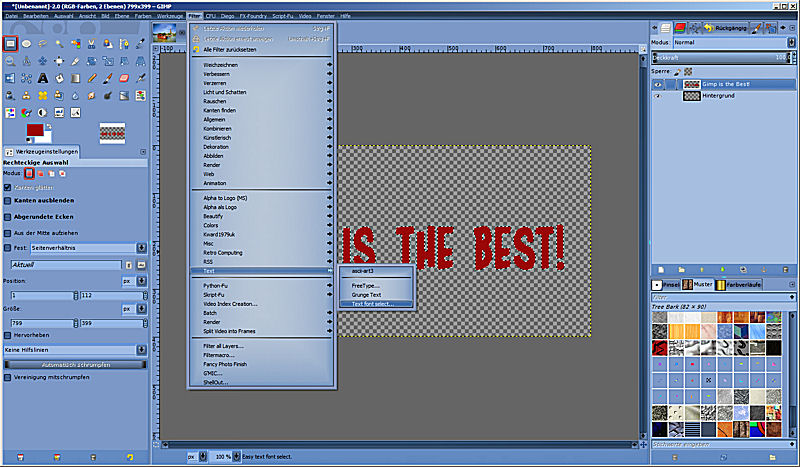Image resolution: width=800 pixels, height=467 pixels.
Task: Select the Zoom magnifier tool
Action: pos(10,61)
